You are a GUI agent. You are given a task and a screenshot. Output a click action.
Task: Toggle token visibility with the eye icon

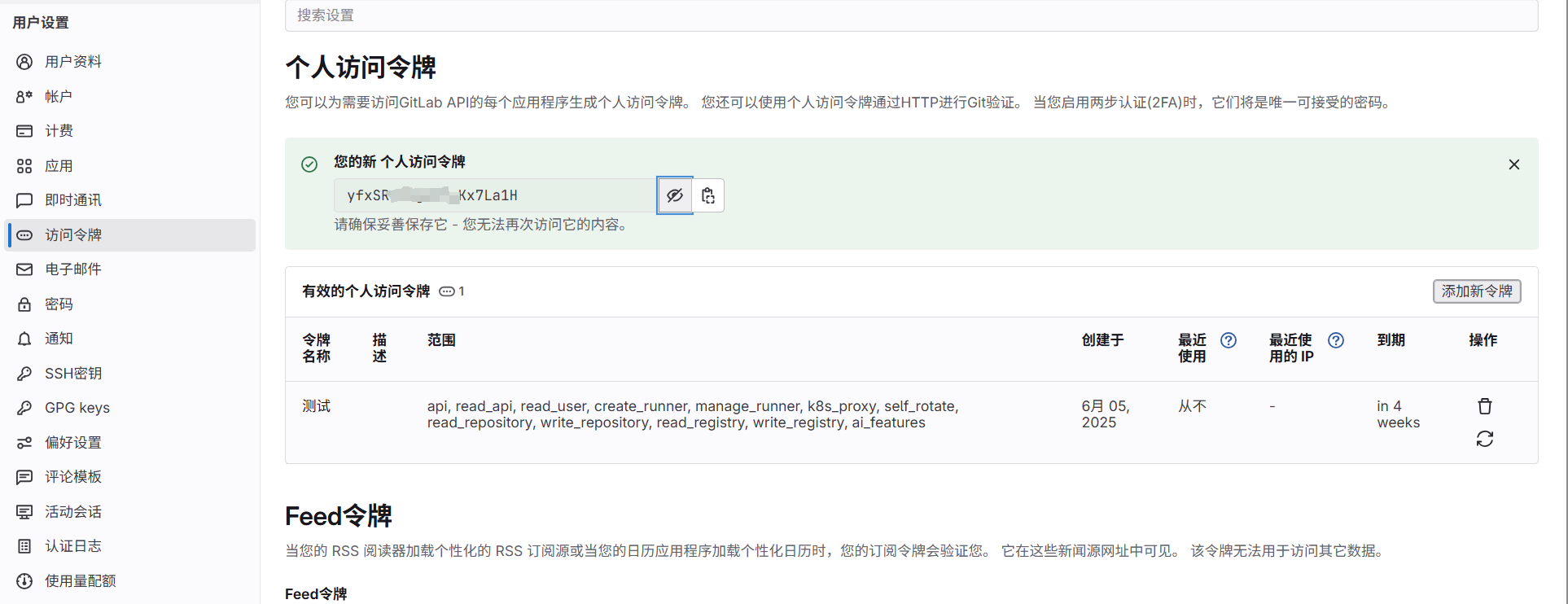point(675,195)
